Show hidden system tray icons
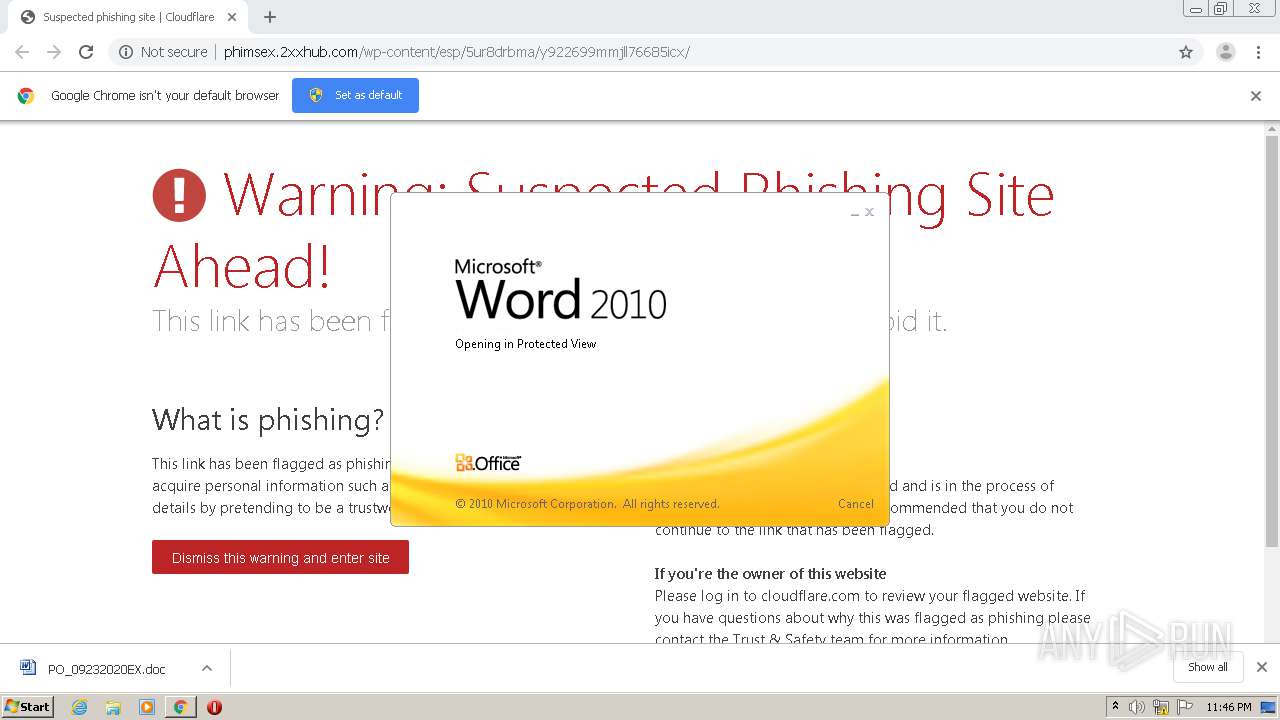 coord(1116,707)
